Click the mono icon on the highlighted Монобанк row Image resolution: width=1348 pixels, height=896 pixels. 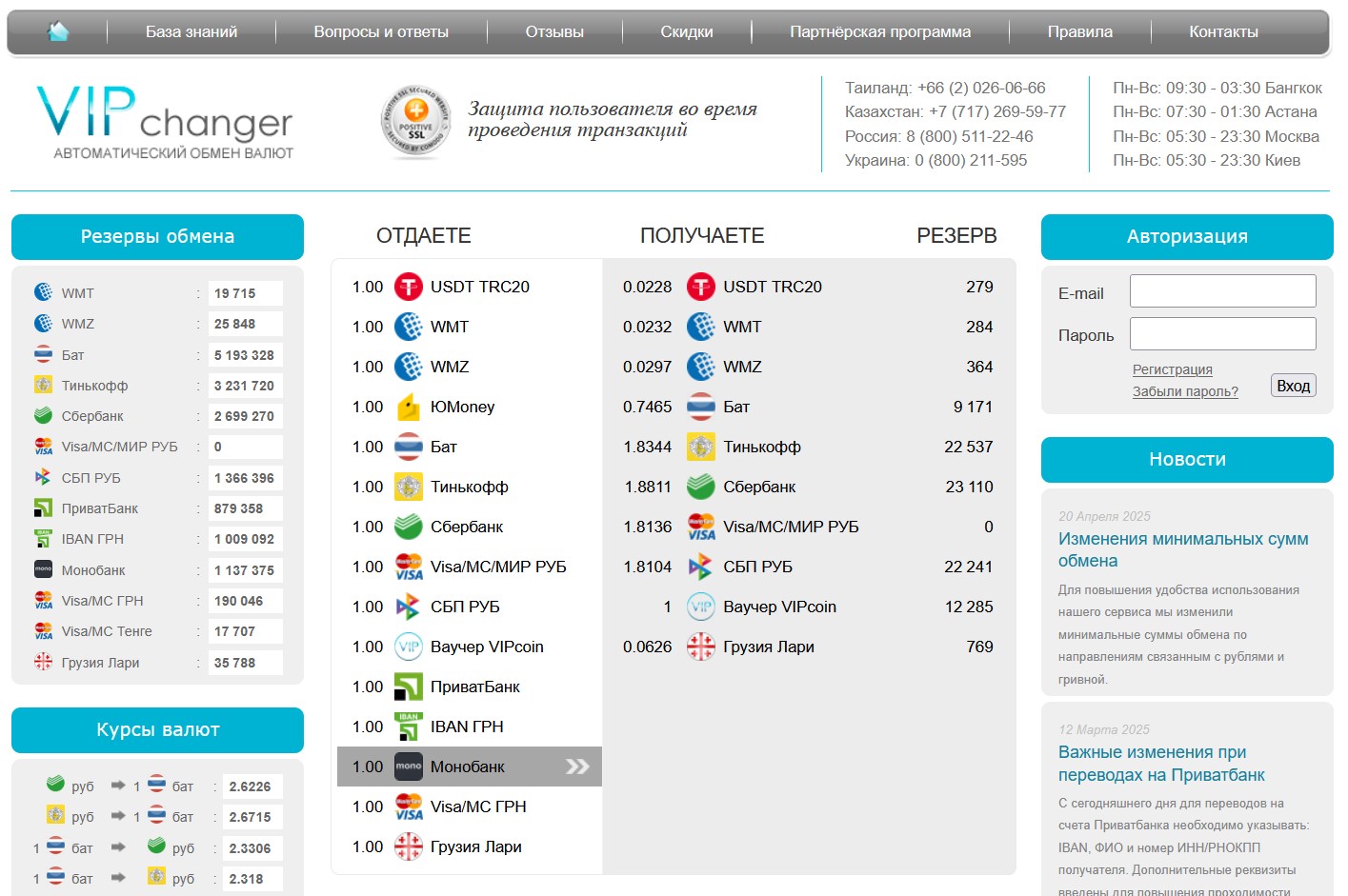[x=409, y=767]
